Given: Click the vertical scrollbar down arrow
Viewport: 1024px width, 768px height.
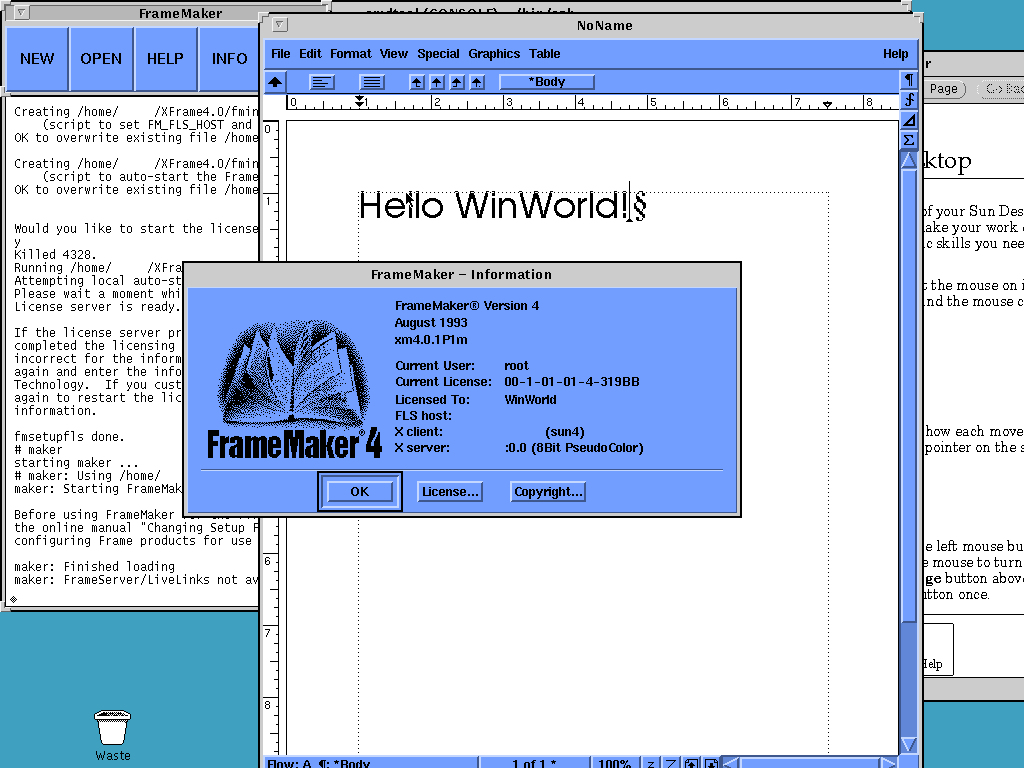Looking at the screenshot, I should pyautogui.click(x=909, y=744).
